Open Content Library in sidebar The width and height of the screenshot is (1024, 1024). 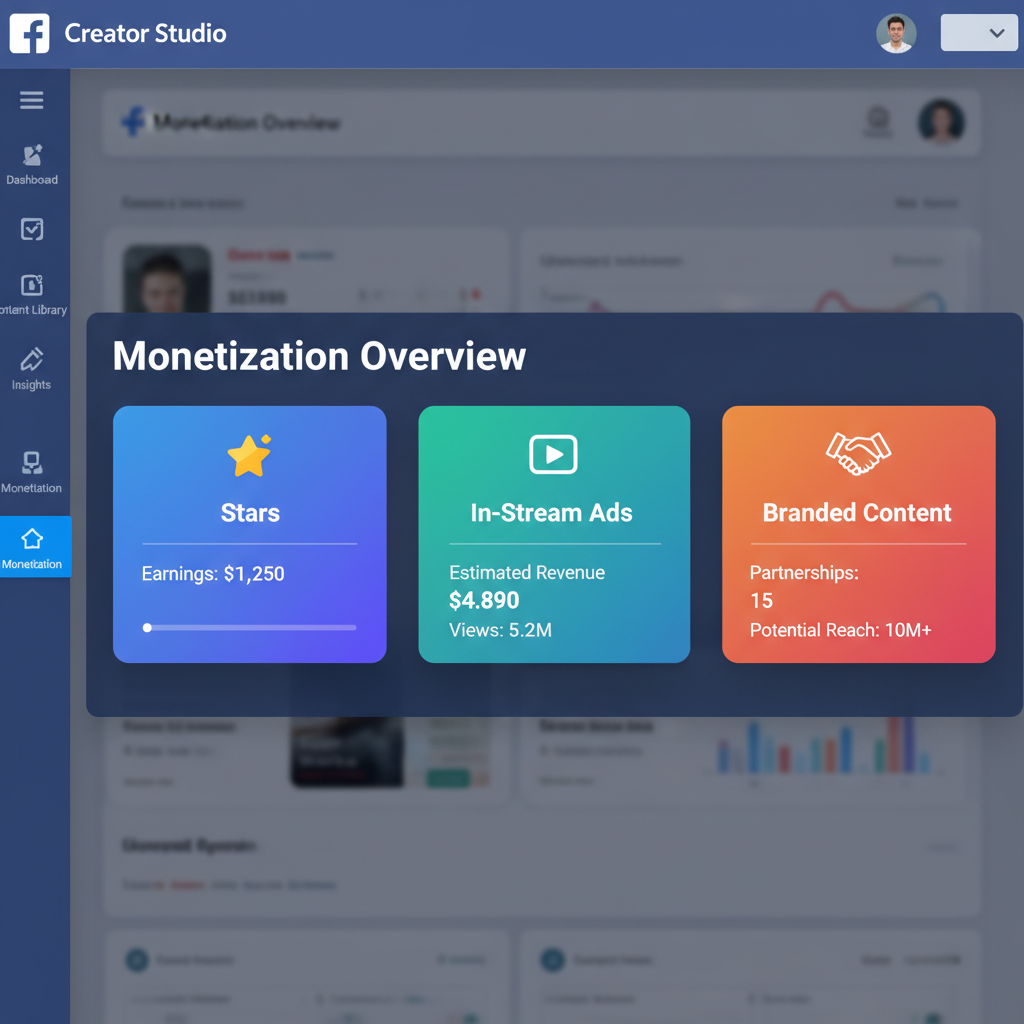[x=33, y=295]
